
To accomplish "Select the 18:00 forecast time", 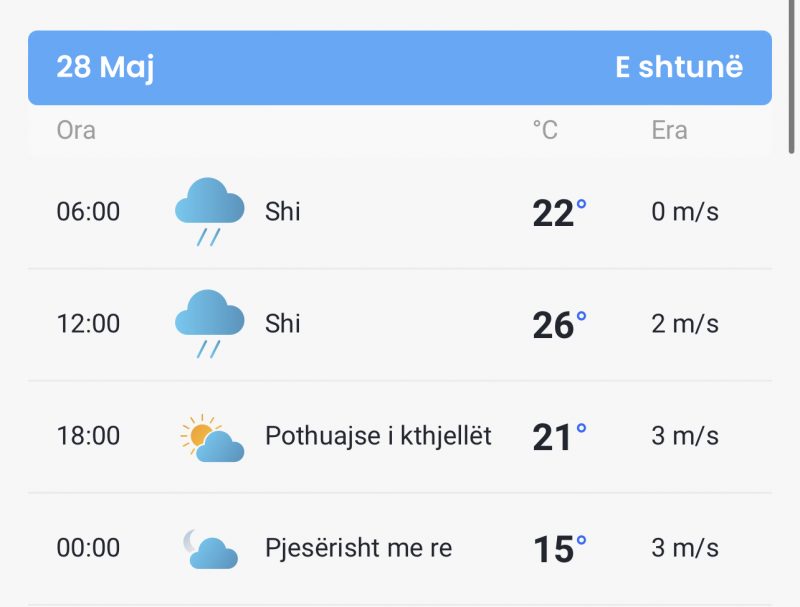I will pyautogui.click(x=88, y=436).
